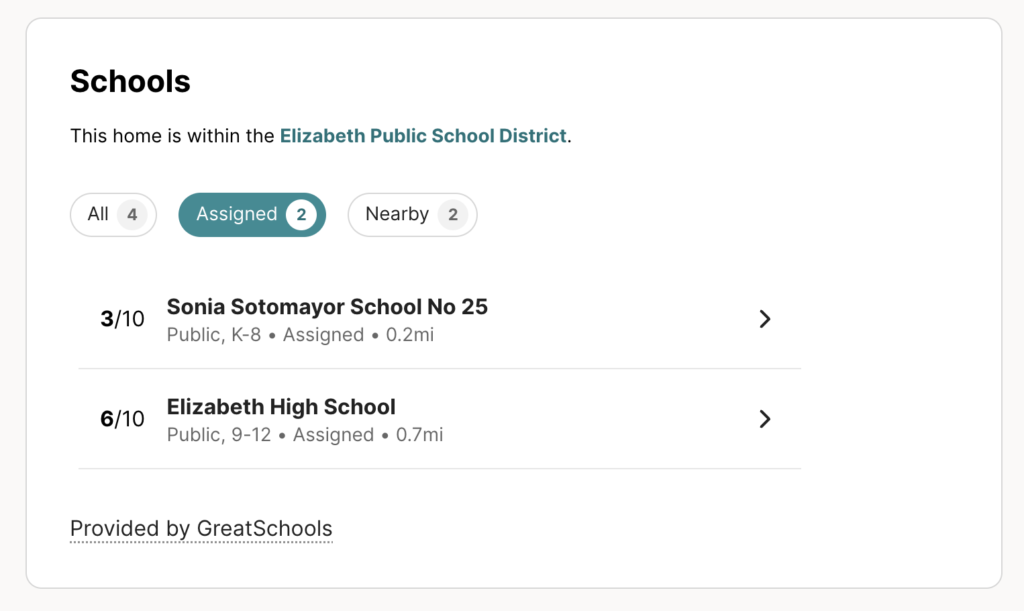Click the Public, 9-12 school details text

(218, 435)
